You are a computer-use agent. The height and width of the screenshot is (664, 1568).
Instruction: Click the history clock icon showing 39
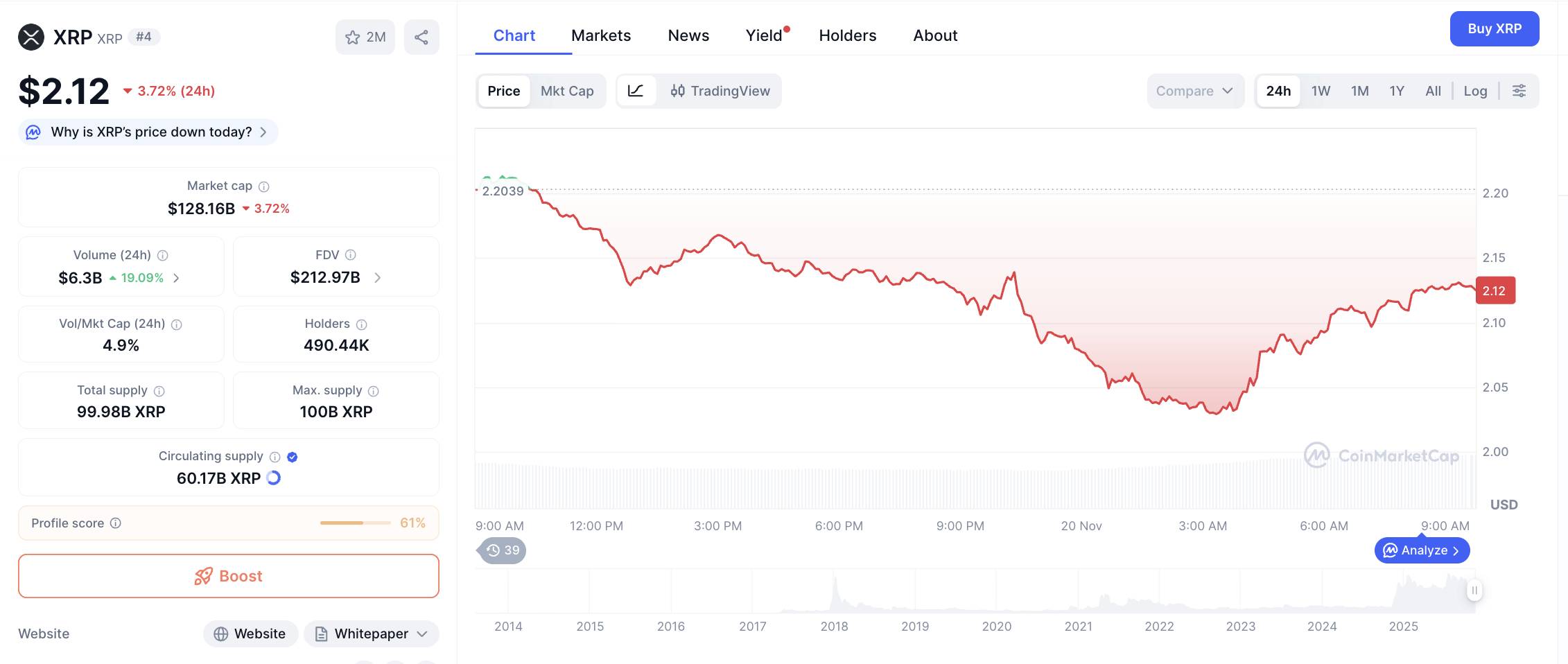tap(500, 550)
